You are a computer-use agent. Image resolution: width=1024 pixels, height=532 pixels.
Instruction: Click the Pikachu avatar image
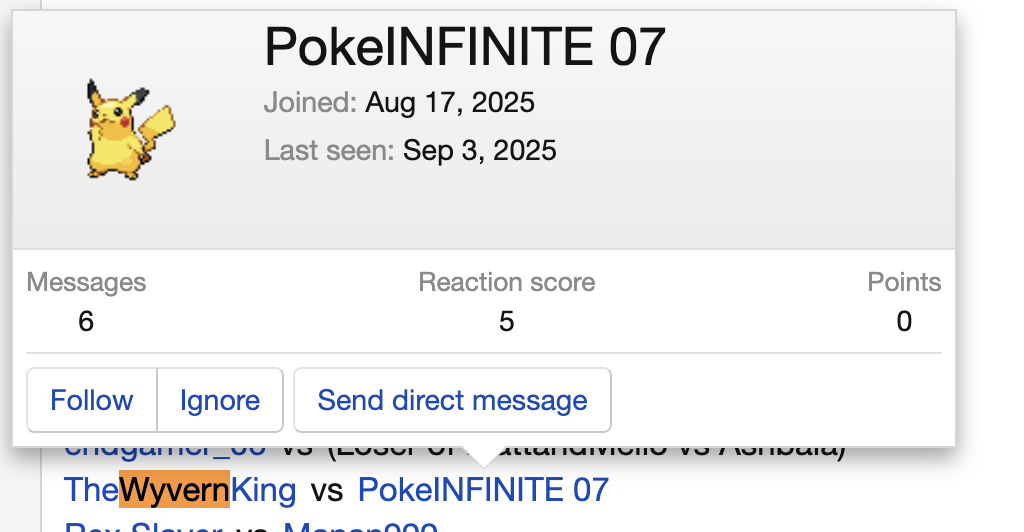pyautogui.click(x=117, y=130)
